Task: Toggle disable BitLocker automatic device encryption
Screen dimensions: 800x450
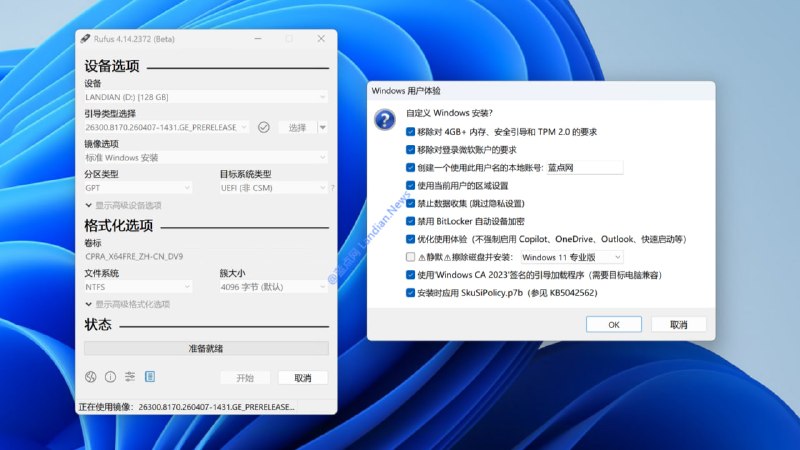Action: pyautogui.click(x=410, y=221)
